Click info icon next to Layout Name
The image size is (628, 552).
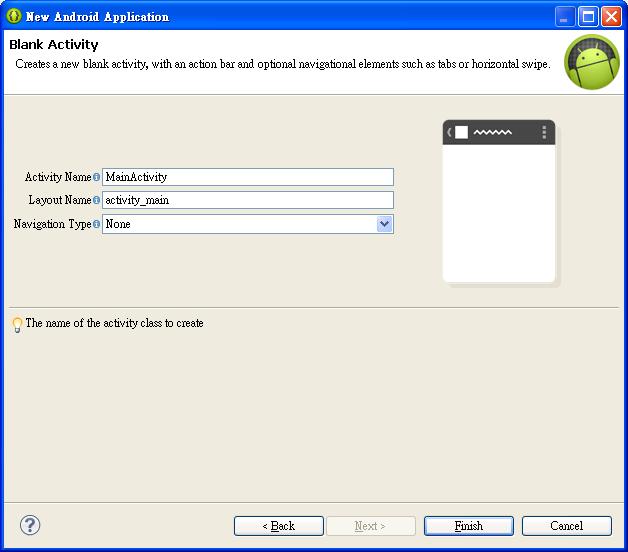pos(97,200)
